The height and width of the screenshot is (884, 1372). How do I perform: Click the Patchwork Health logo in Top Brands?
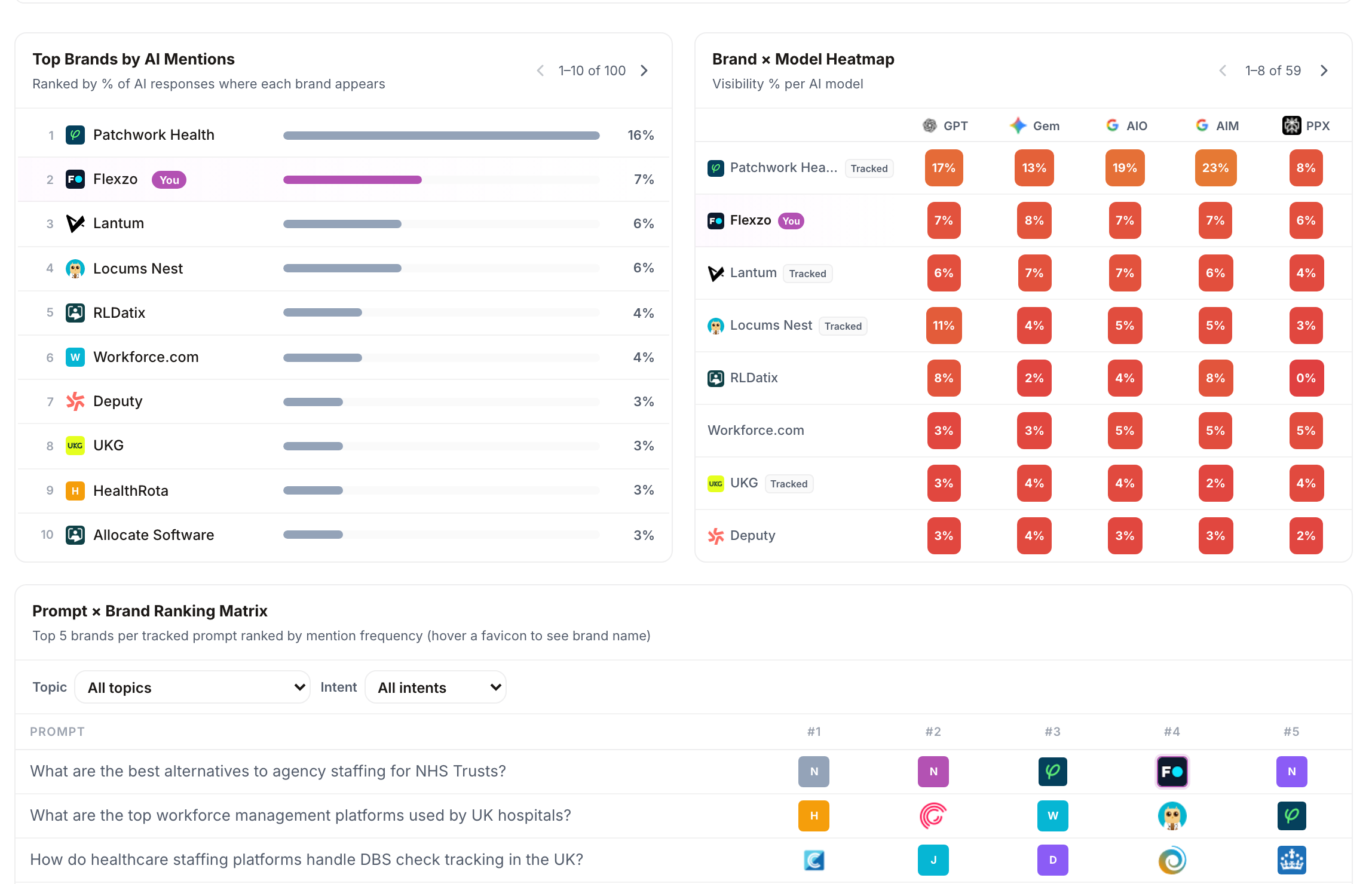[x=75, y=135]
